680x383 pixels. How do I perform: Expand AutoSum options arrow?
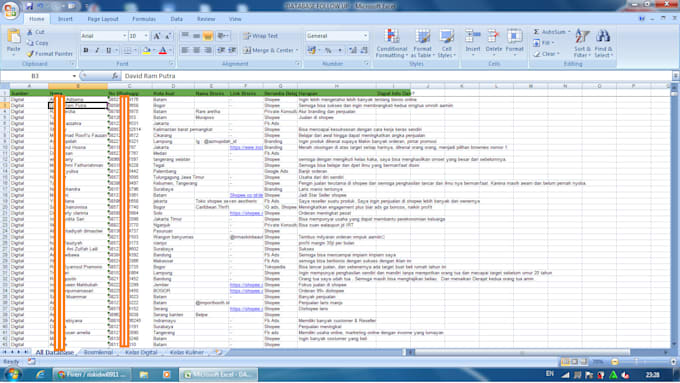click(569, 32)
